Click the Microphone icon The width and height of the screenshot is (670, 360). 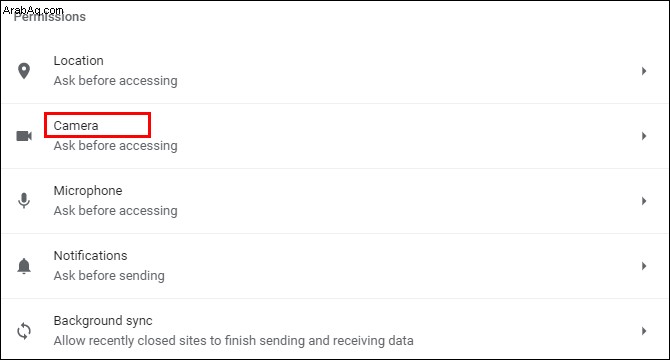24,201
